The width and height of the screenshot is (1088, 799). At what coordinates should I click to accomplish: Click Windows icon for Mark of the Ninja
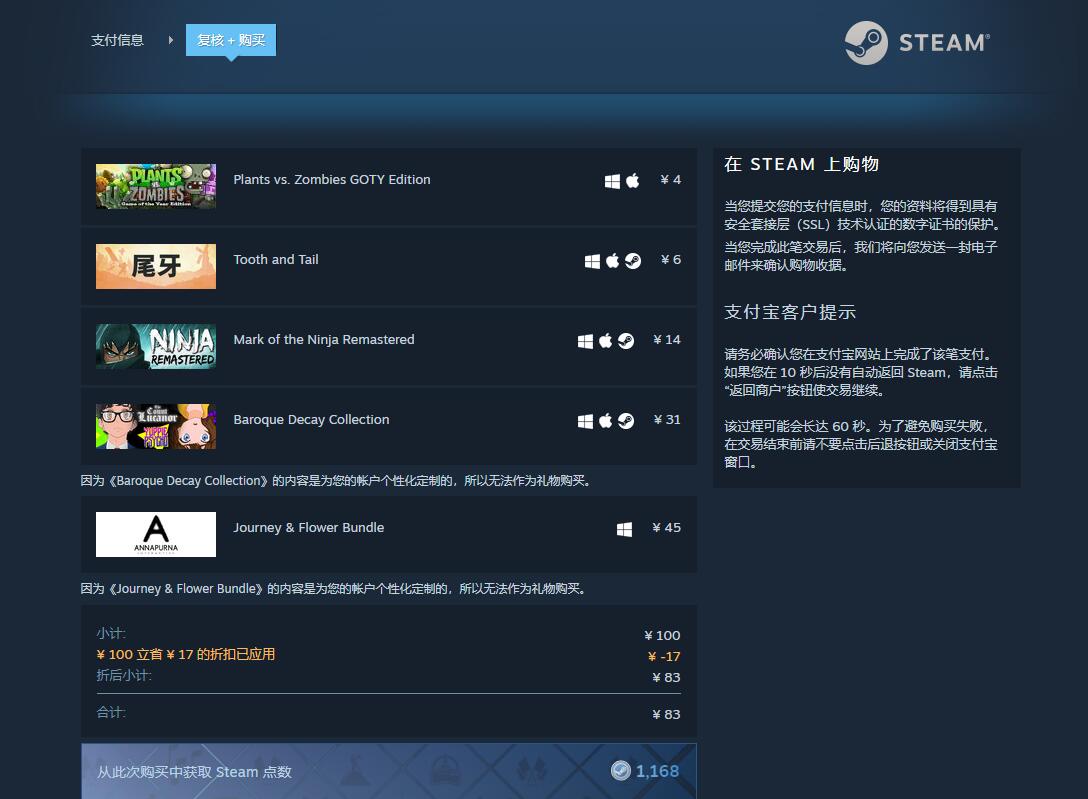pyautogui.click(x=586, y=341)
